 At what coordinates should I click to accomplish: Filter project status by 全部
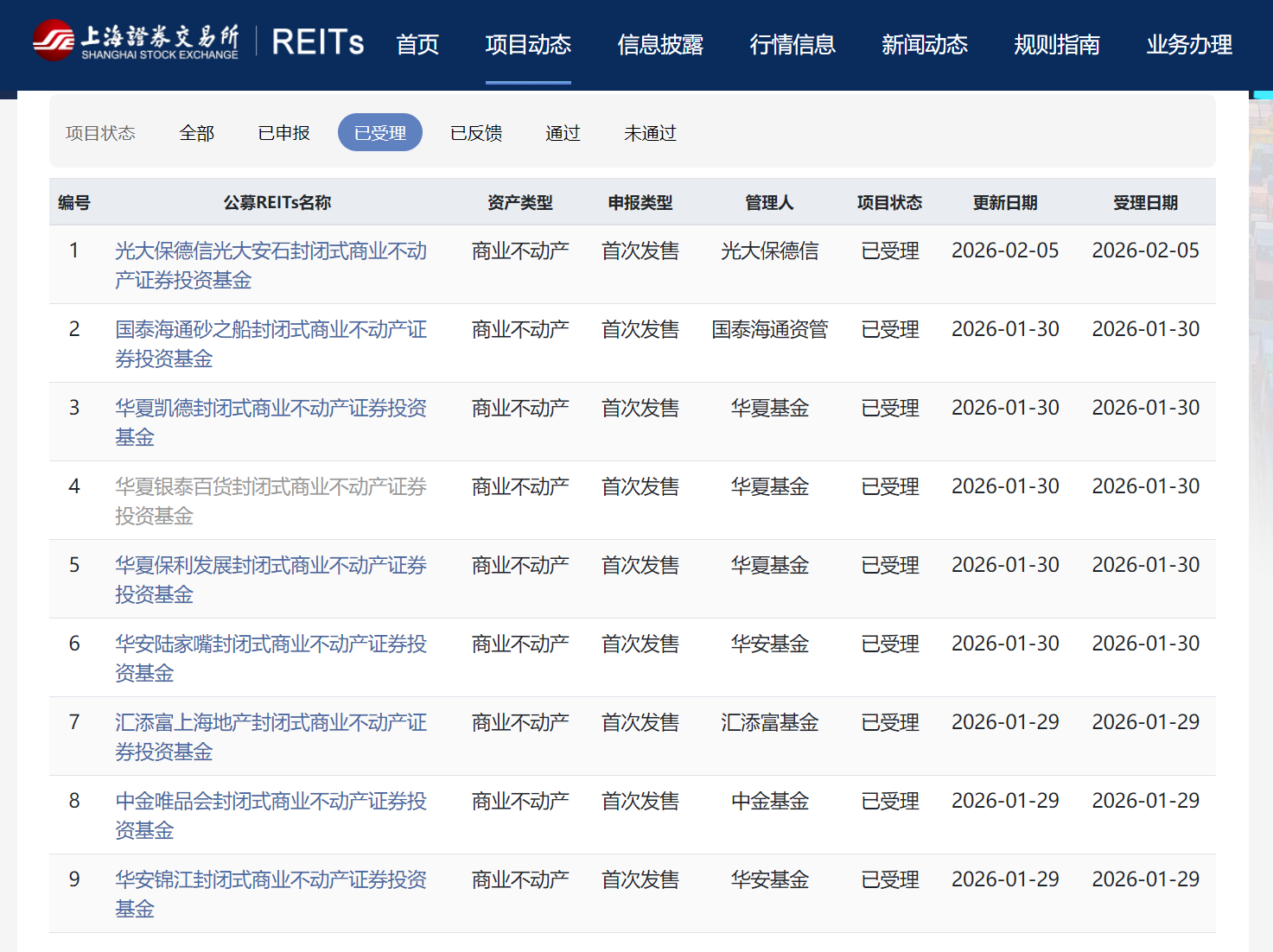(197, 133)
